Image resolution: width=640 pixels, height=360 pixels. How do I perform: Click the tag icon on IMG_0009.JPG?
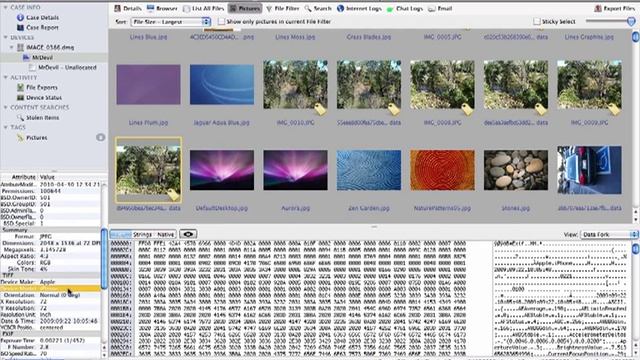tap(615, 109)
